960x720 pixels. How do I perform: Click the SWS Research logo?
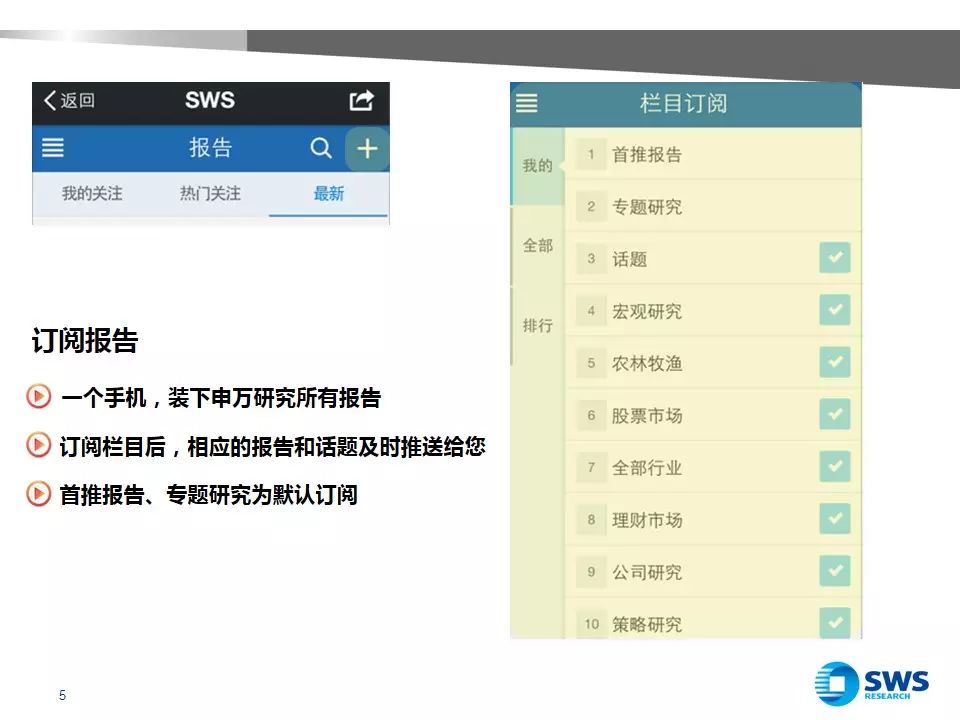coord(871,683)
